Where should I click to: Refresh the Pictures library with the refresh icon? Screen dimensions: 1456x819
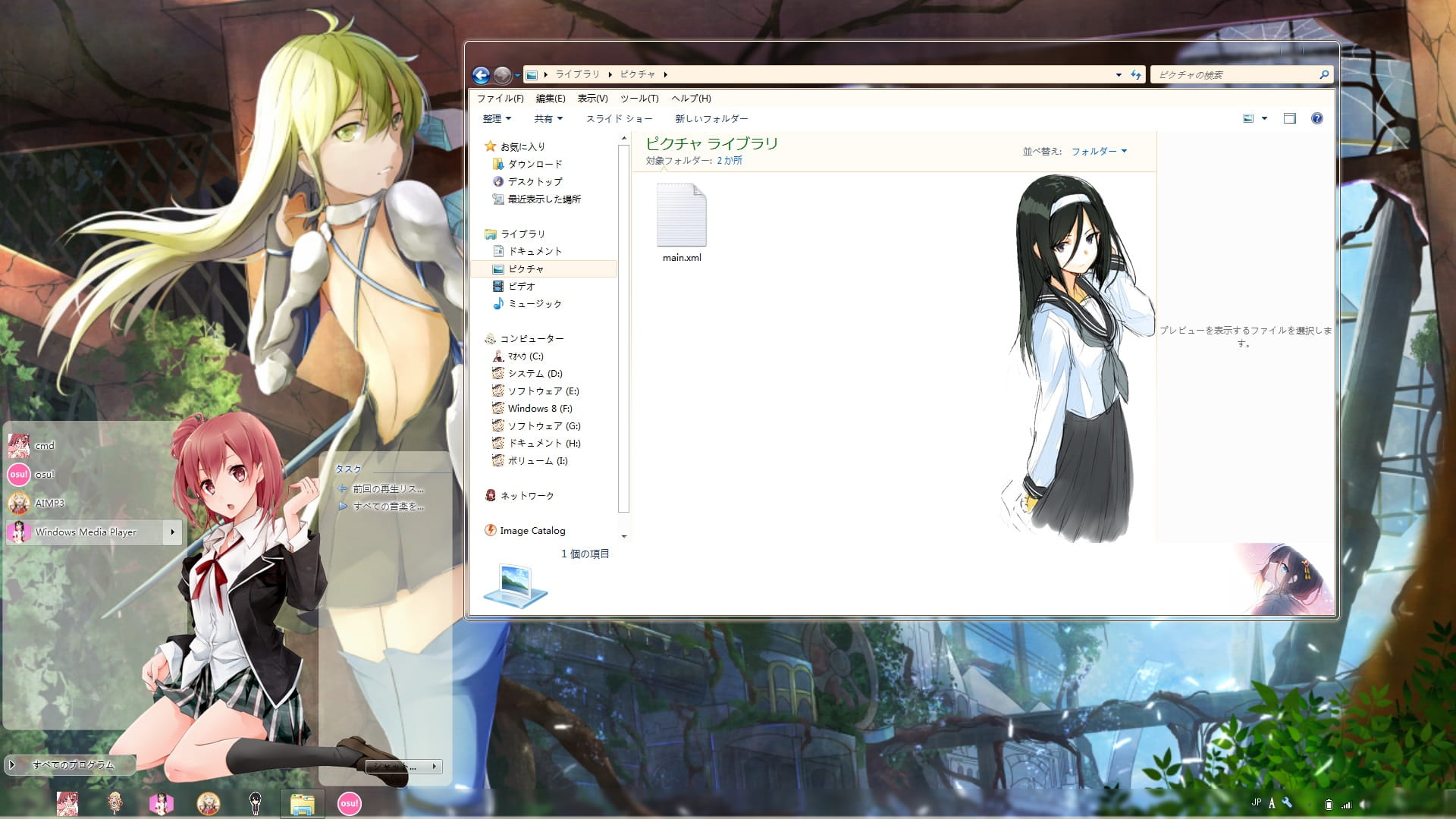point(1135,74)
